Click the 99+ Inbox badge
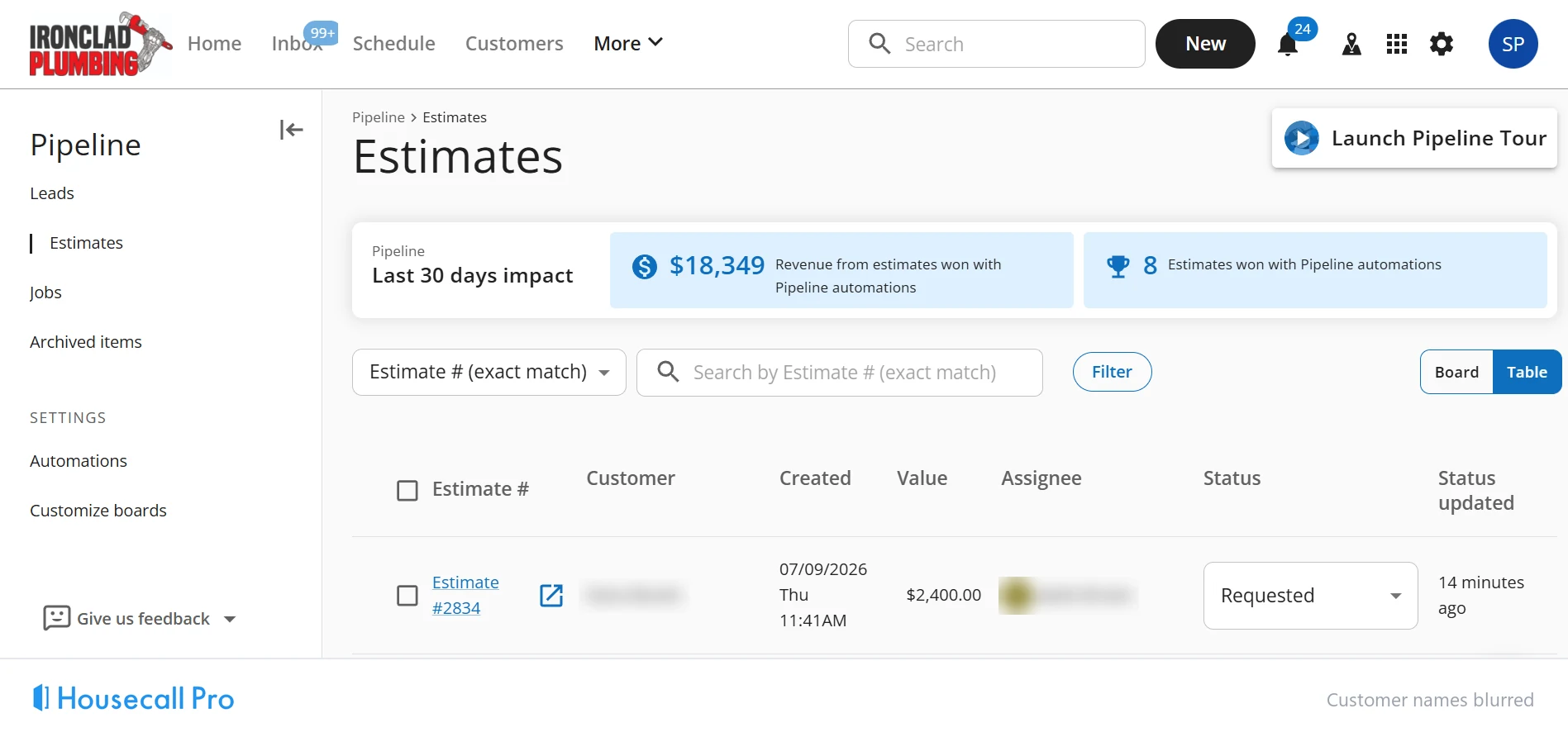Image resolution: width=1568 pixels, height=737 pixels. (x=321, y=33)
